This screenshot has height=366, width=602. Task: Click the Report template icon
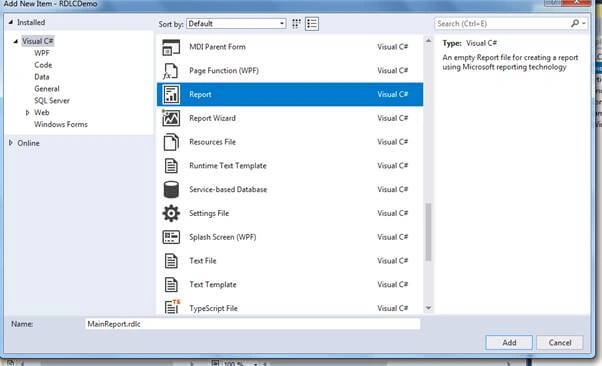click(x=171, y=94)
